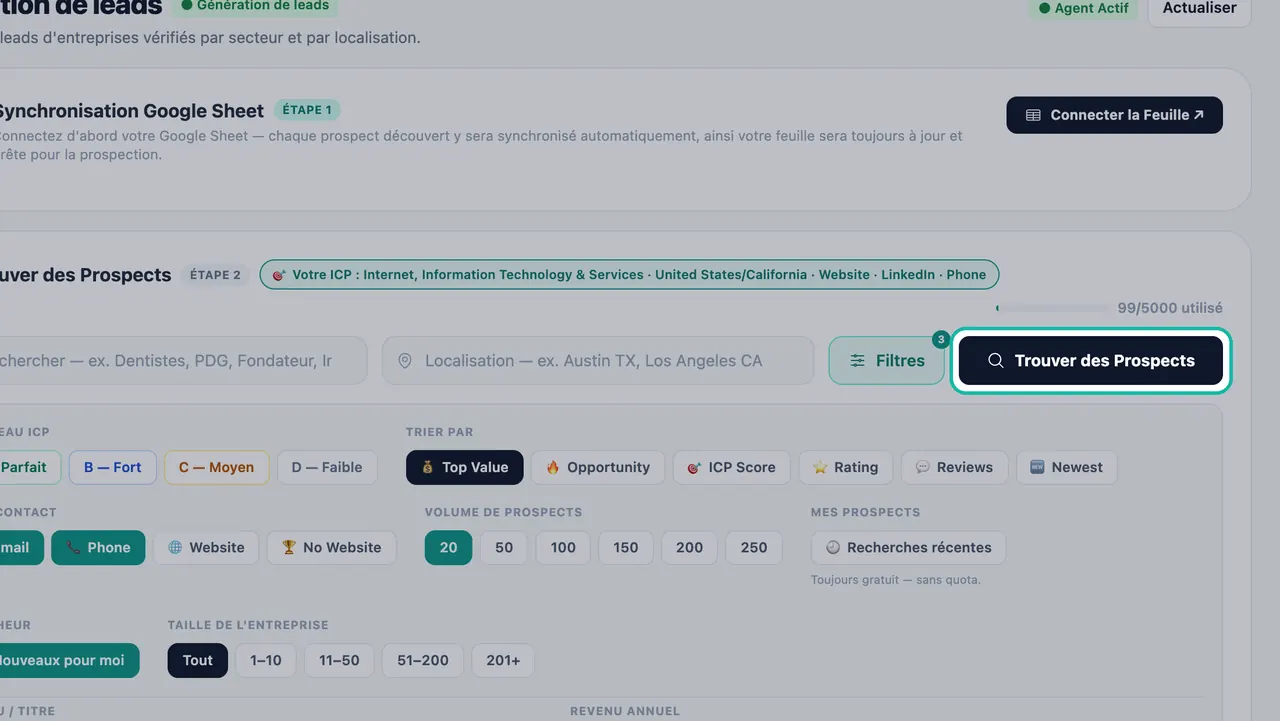Click the location pin icon
Image resolution: width=1280 pixels, height=721 pixels.
click(405, 361)
